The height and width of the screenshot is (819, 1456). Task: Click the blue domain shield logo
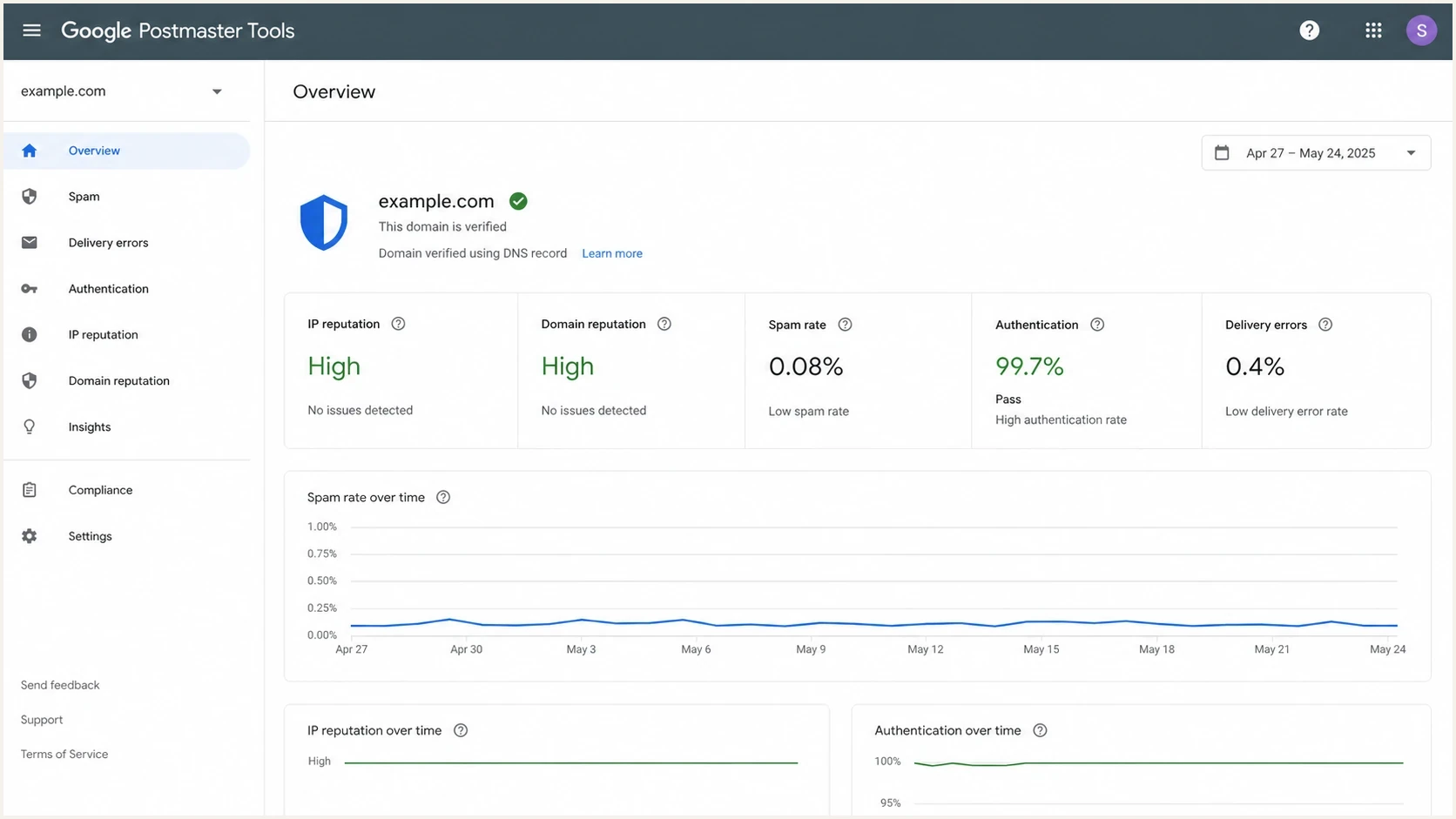[x=324, y=223]
